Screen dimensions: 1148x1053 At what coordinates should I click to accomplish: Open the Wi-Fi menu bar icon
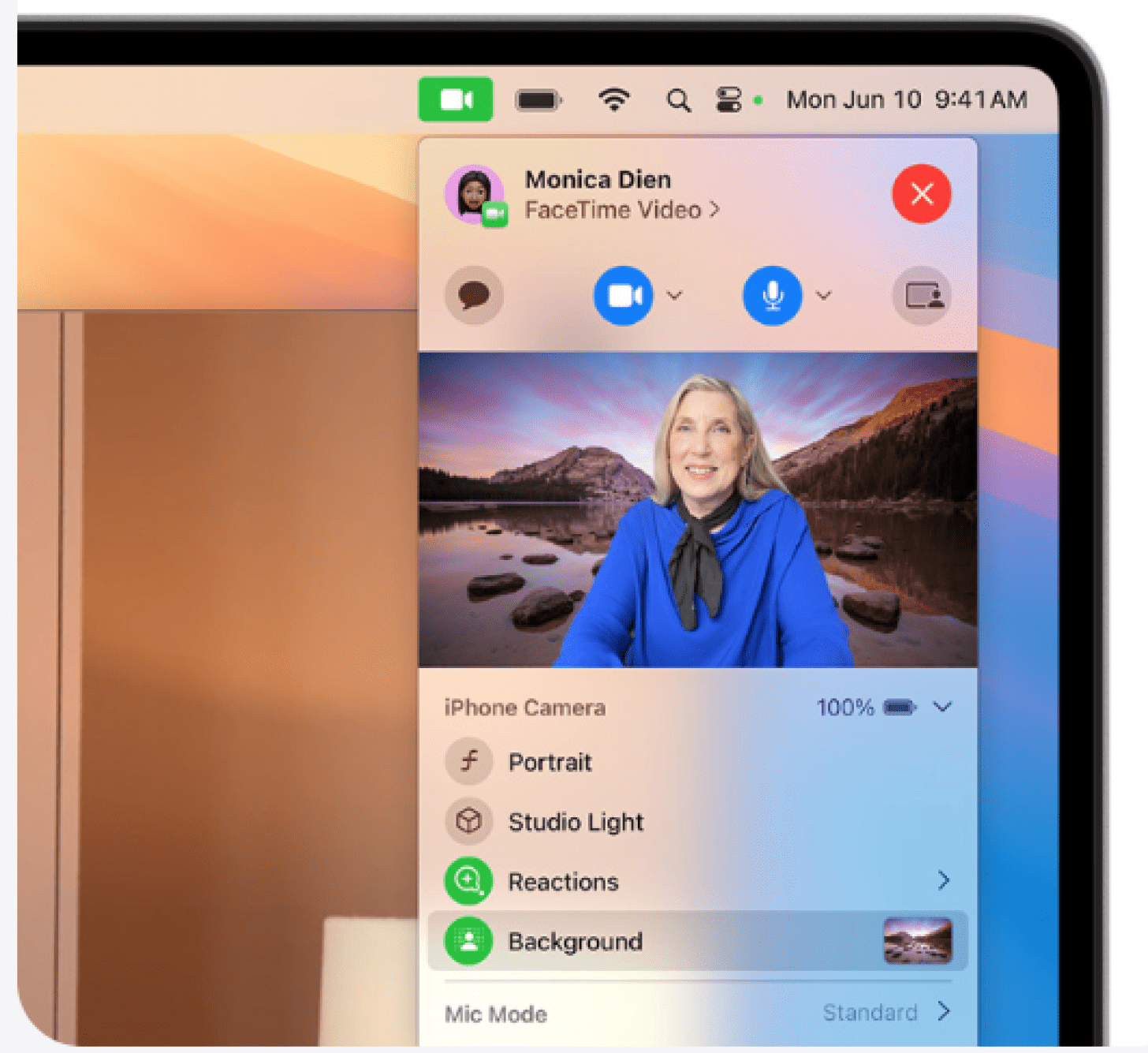(x=614, y=99)
